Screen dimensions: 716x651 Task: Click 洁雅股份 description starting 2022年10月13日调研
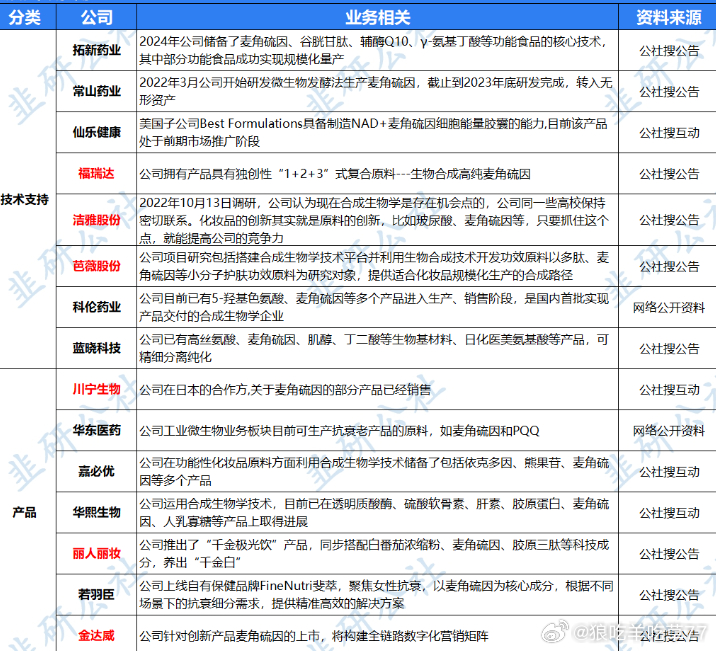(374, 220)
